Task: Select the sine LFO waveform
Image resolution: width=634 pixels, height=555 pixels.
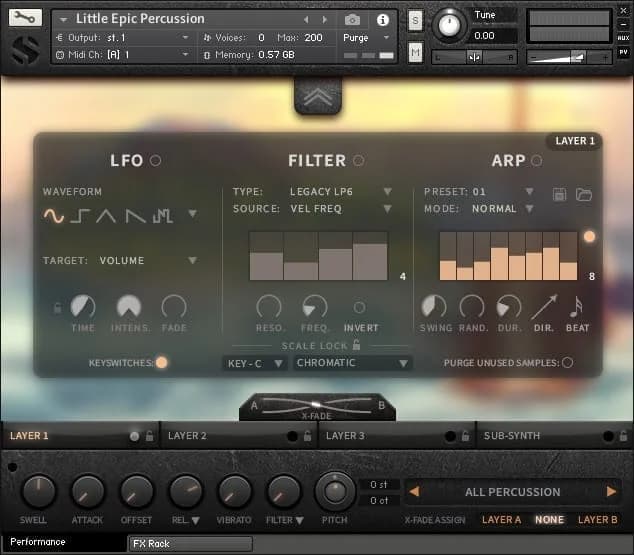Action: point(53,215)
